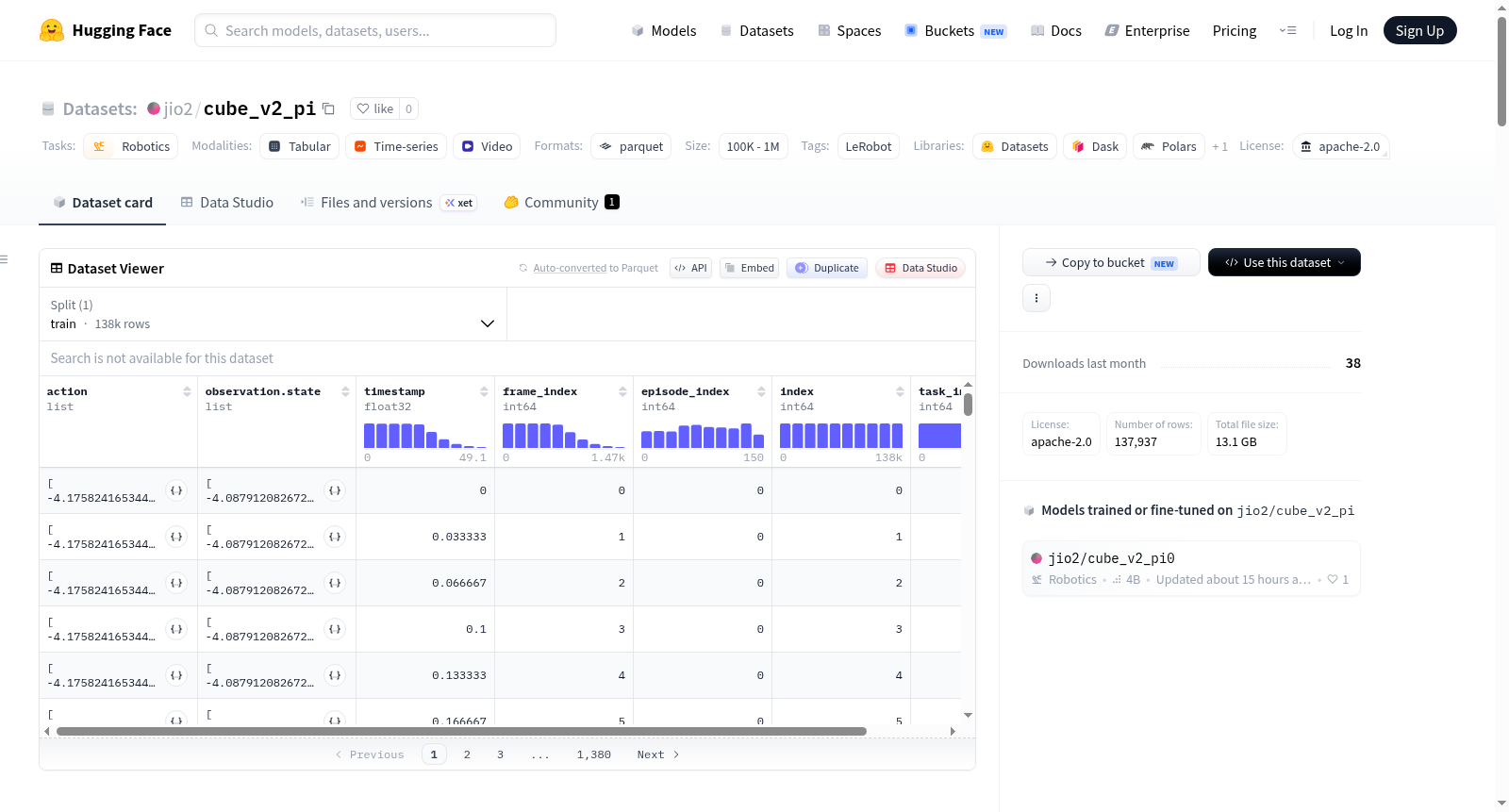This screenshot has width=1509, height=812.
Task: Open Buckets in the top navigation
Action: click(955, 30)
